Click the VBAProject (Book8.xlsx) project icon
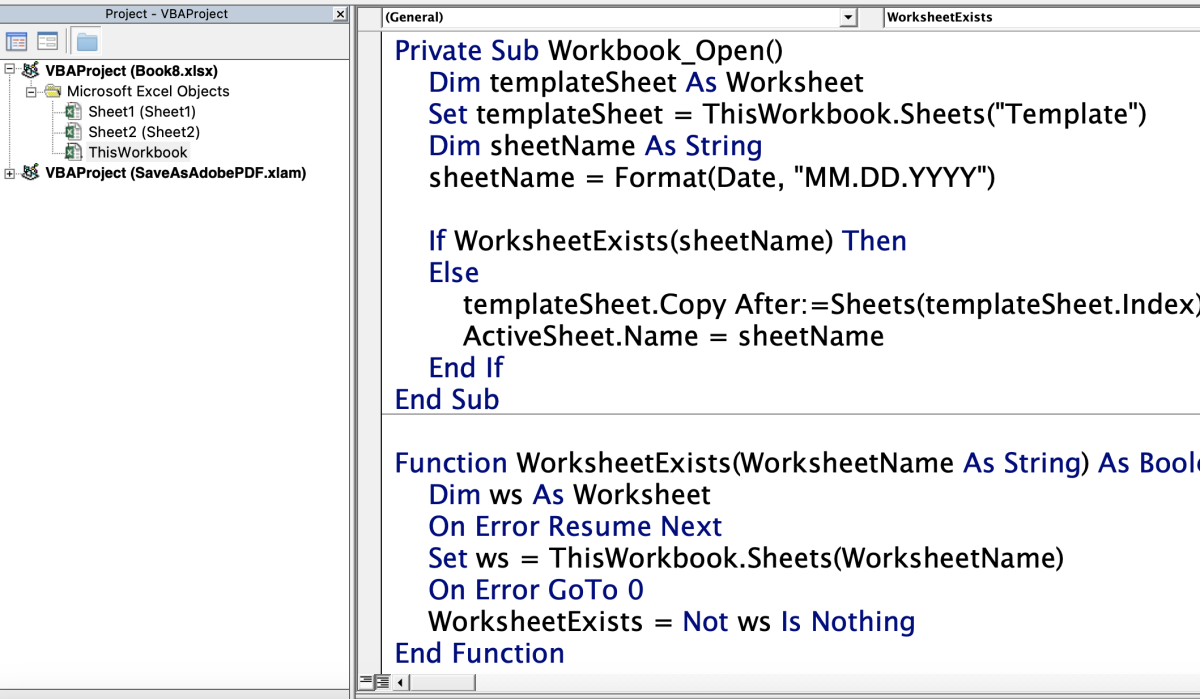Viewport: 1200px width, 699px height. point(31,71)
